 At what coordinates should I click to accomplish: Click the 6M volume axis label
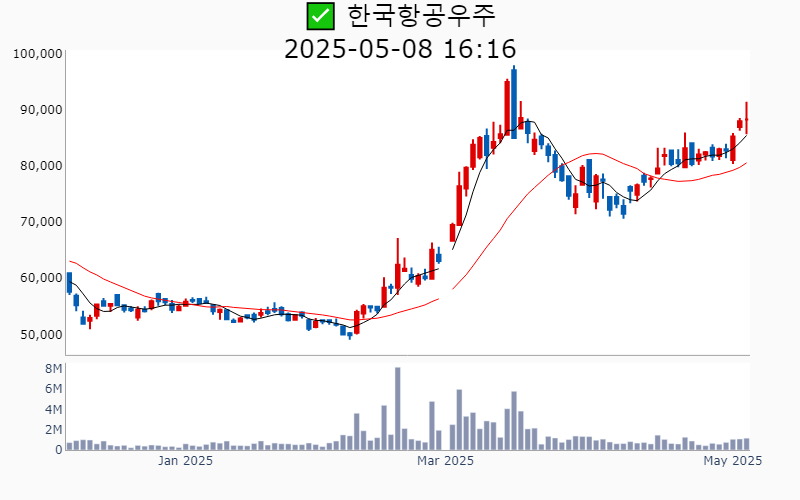54,389
